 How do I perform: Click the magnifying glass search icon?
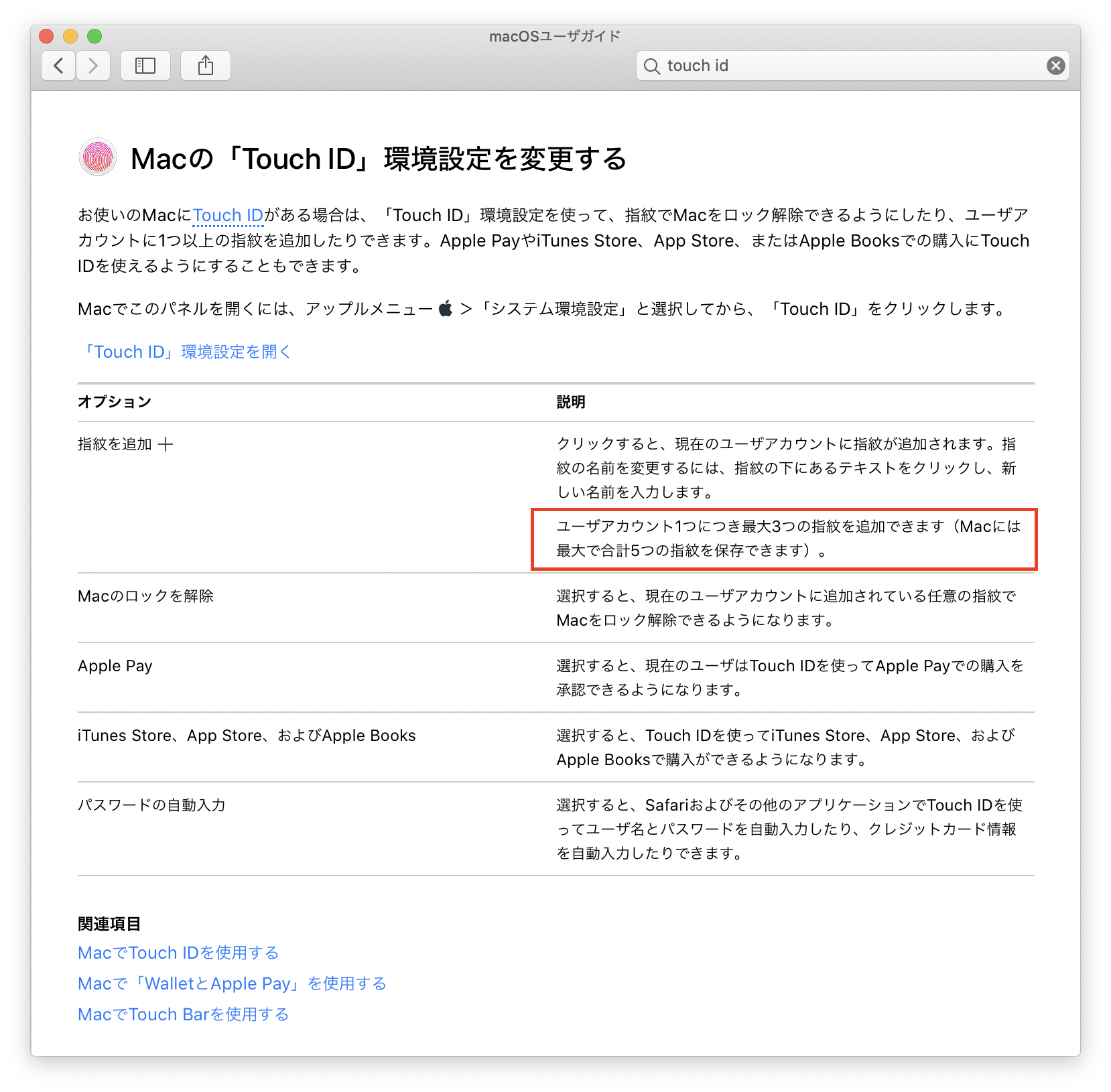pos(651,66)
